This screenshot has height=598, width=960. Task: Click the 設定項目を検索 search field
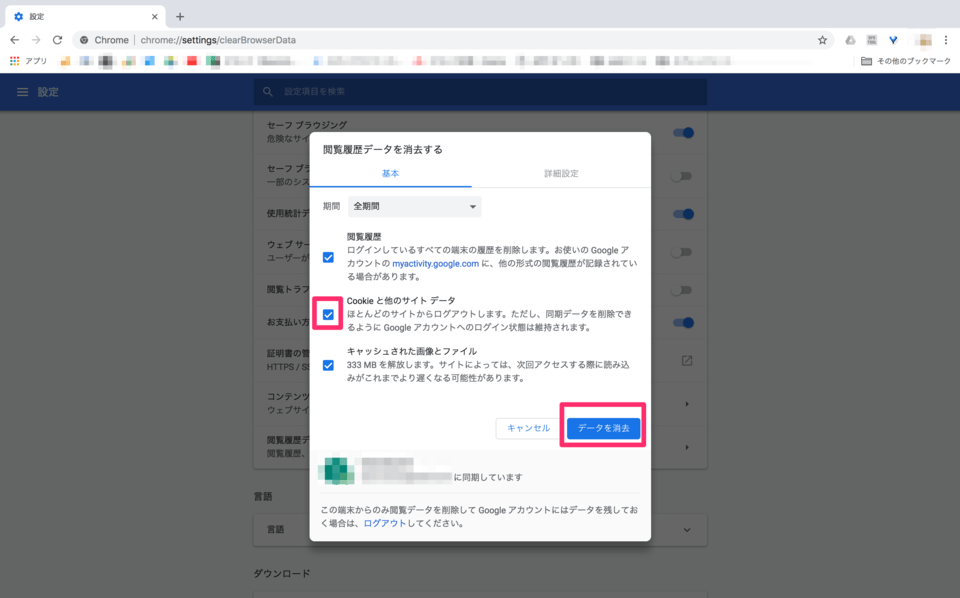[480, 91]
